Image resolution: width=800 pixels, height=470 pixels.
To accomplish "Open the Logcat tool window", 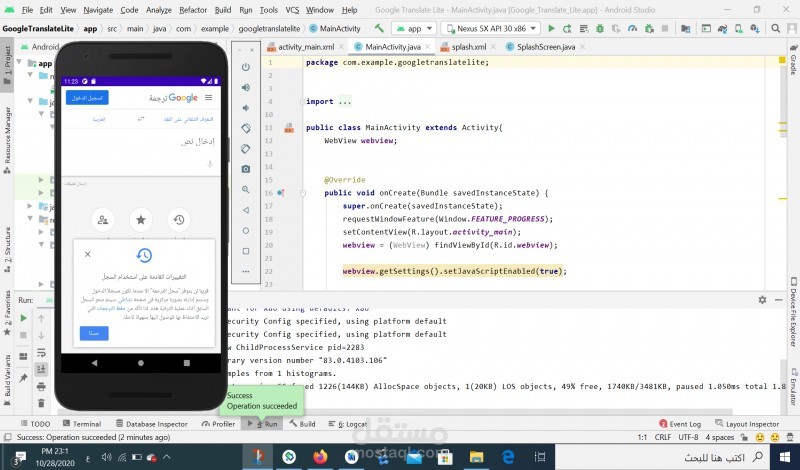I will pyautogui.click(x=347, y=424).
